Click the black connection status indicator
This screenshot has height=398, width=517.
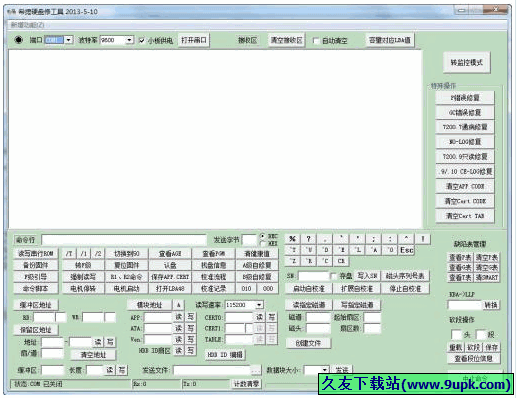click(x=19, y=40)
